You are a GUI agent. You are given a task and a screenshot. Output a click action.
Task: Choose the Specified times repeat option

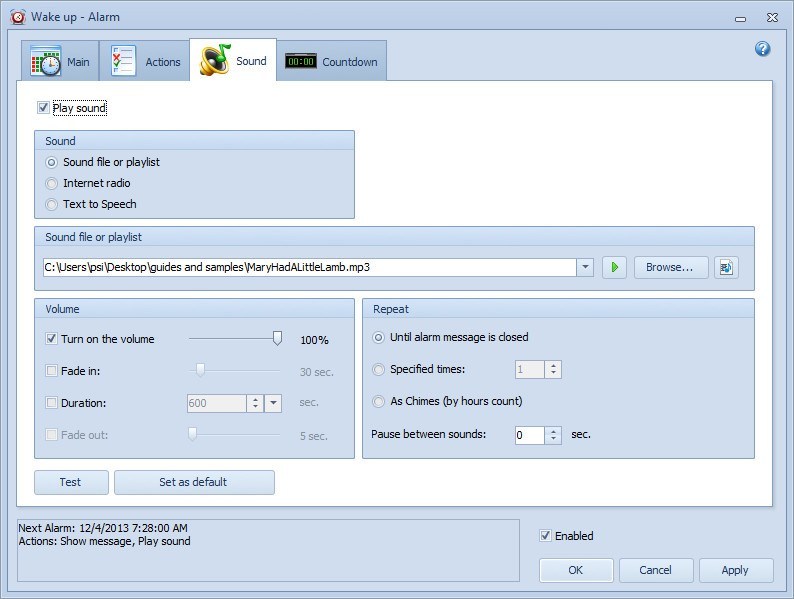pyautogui.click(x=378, y=370)
